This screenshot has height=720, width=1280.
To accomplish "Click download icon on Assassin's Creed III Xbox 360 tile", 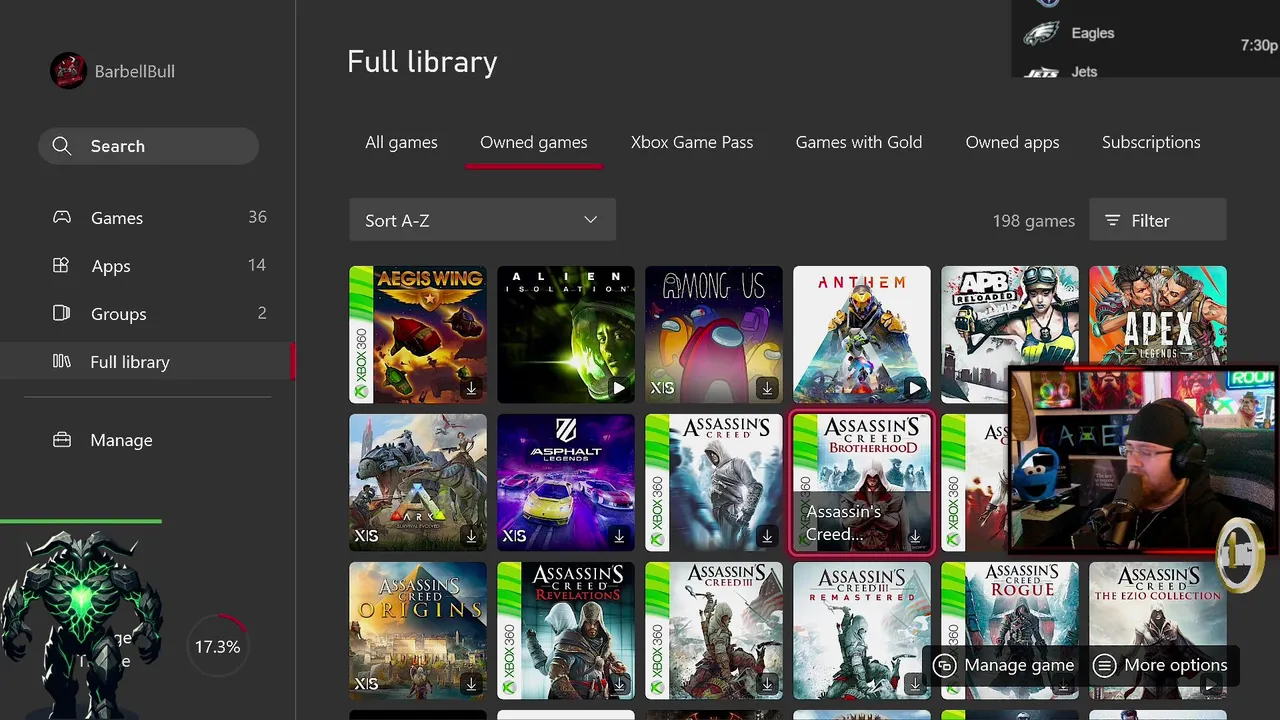I will coord(767,684).
